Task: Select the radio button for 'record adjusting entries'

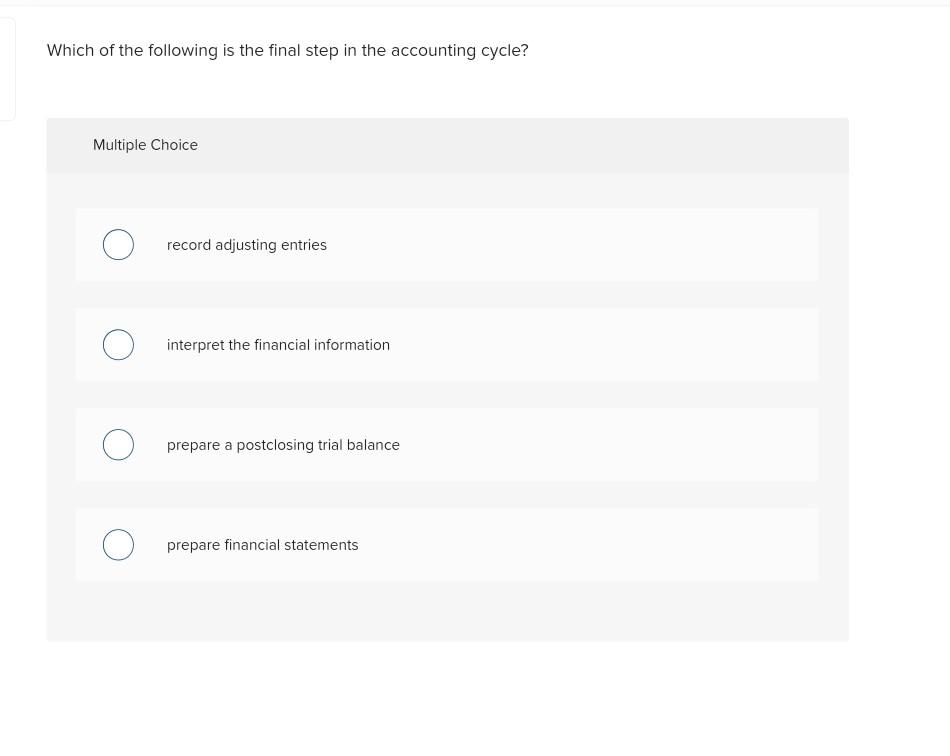Action: (118, 244)
